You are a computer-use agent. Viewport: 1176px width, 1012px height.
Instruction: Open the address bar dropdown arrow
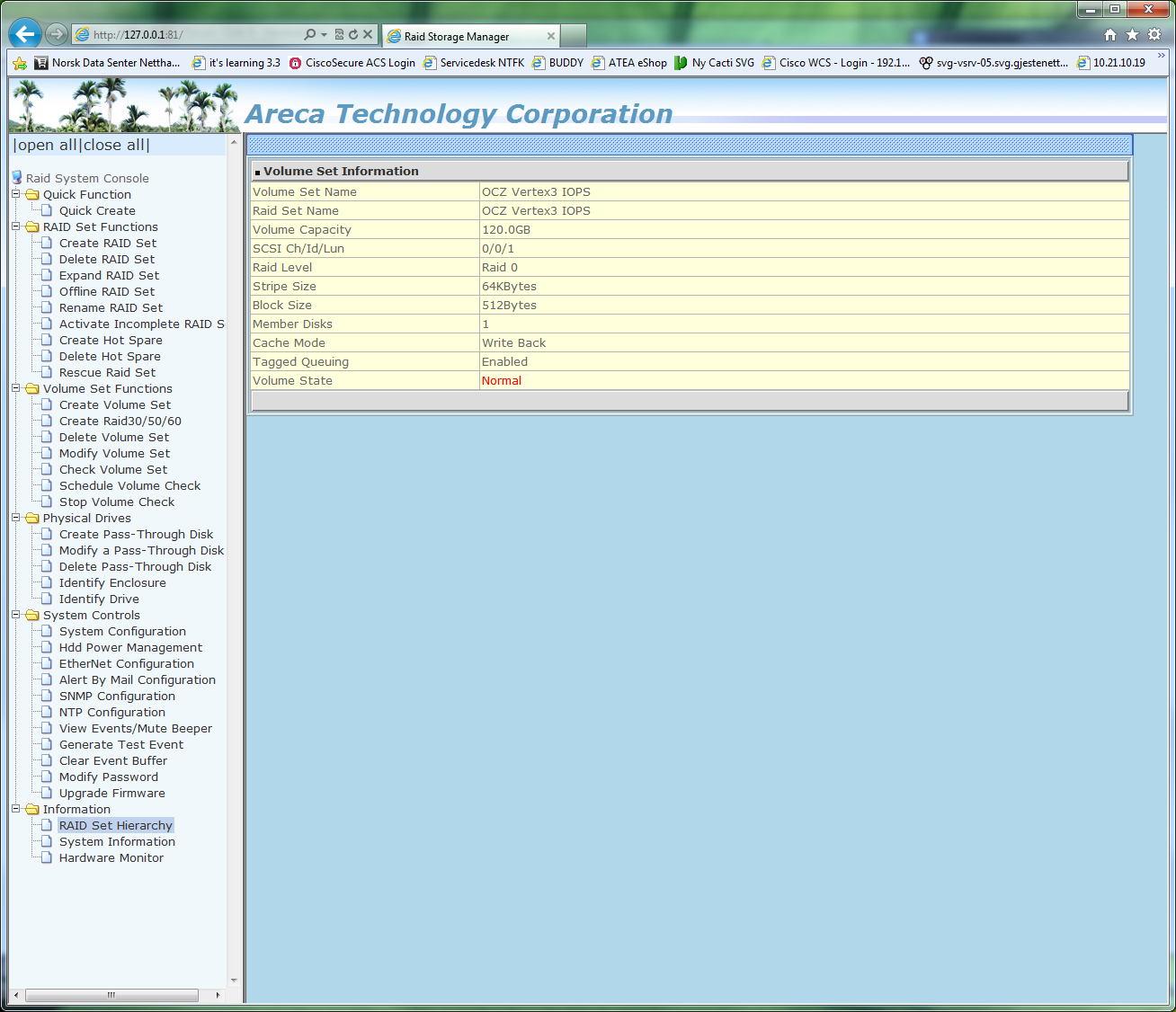click(x=324, y=35)
